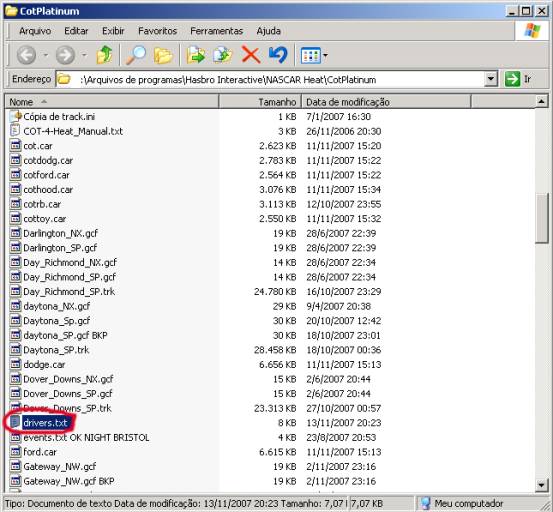553x512 pixels.
Task: Open the Views layout button
Action: point(310,55)
